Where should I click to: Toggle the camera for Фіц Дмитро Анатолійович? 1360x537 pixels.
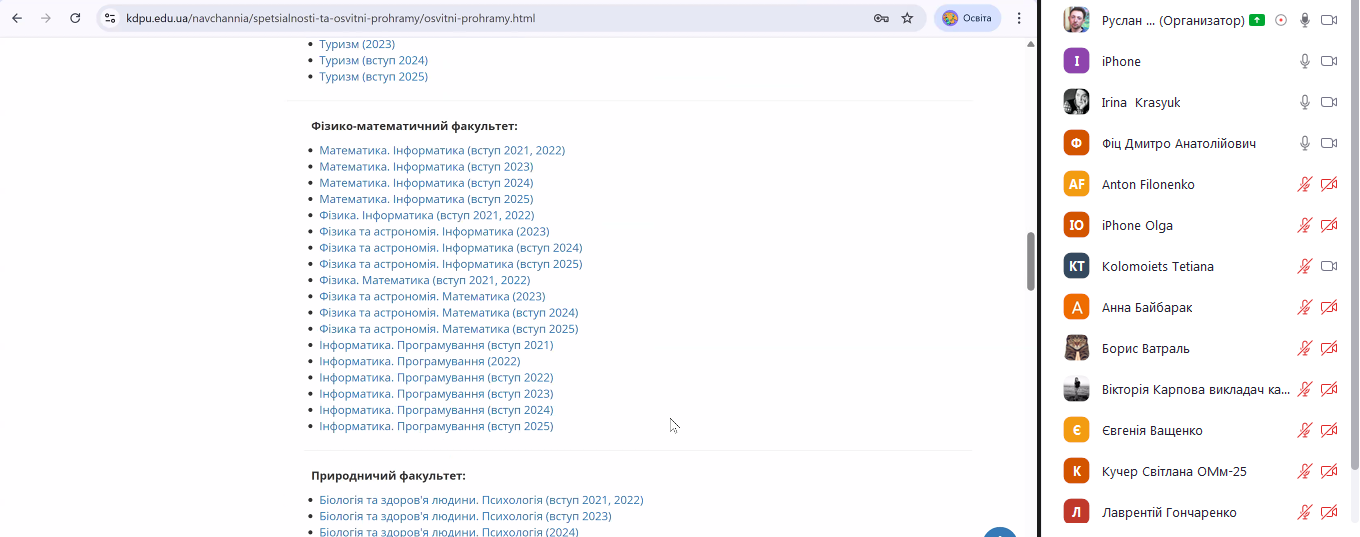[x=1329, y=143]
